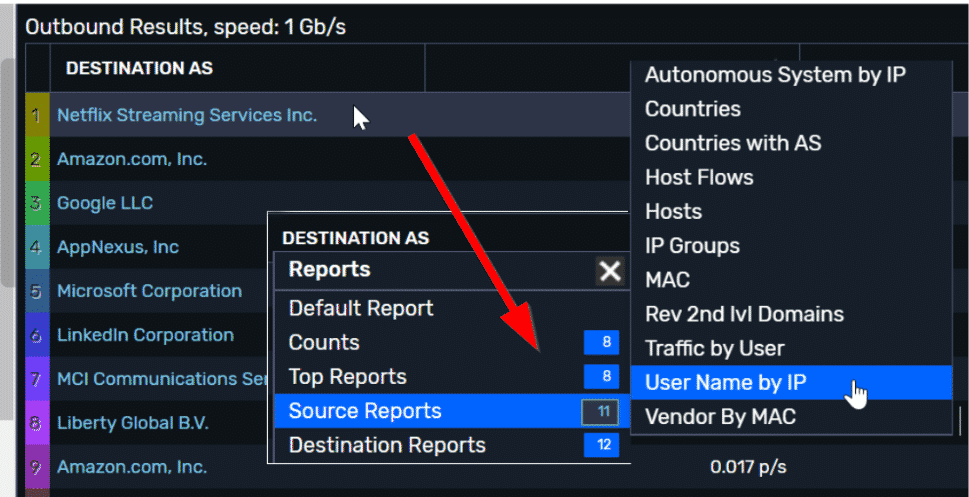969x497 pixels.
Task: Click the Google LLC link
Action: (105, 203)
